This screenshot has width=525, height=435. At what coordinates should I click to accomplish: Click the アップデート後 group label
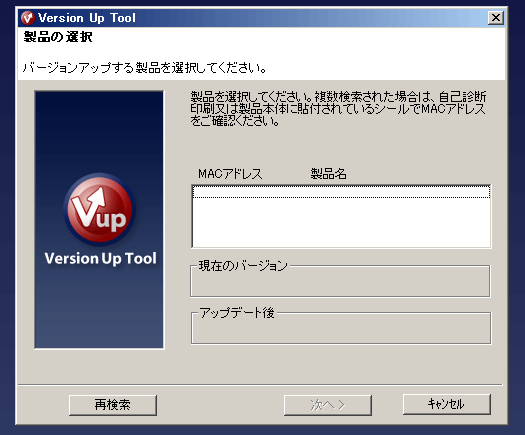(x=237, y=313)
